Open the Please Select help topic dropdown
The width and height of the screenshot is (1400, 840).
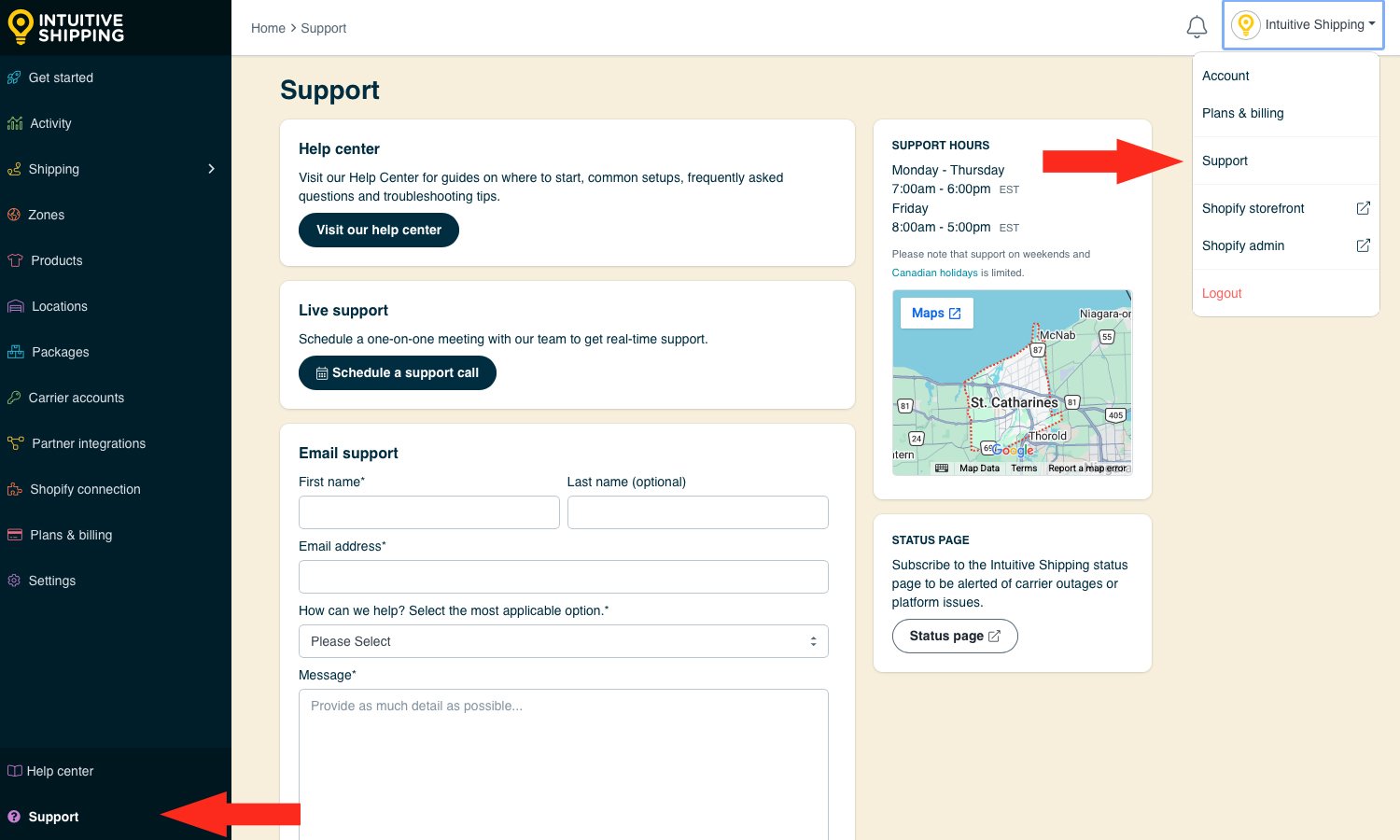tap(564, 641)
